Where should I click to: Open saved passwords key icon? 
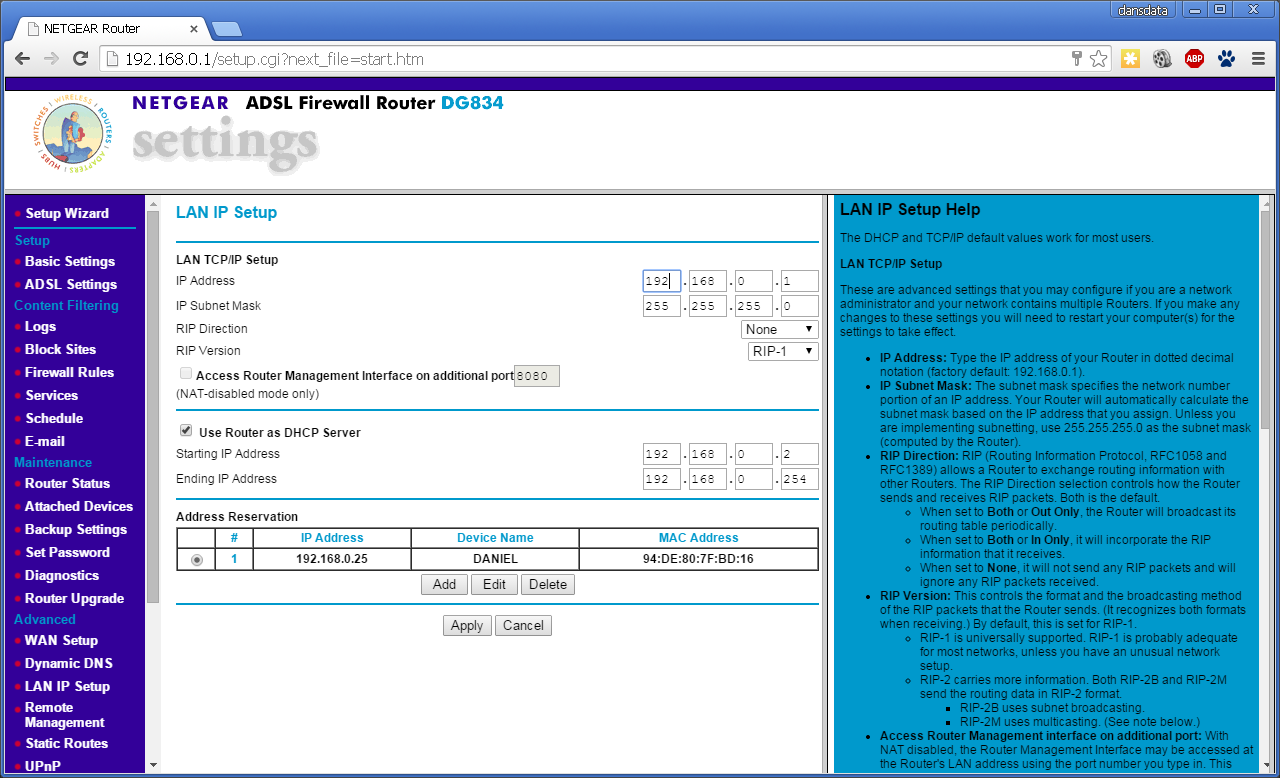pos(1077,59)
